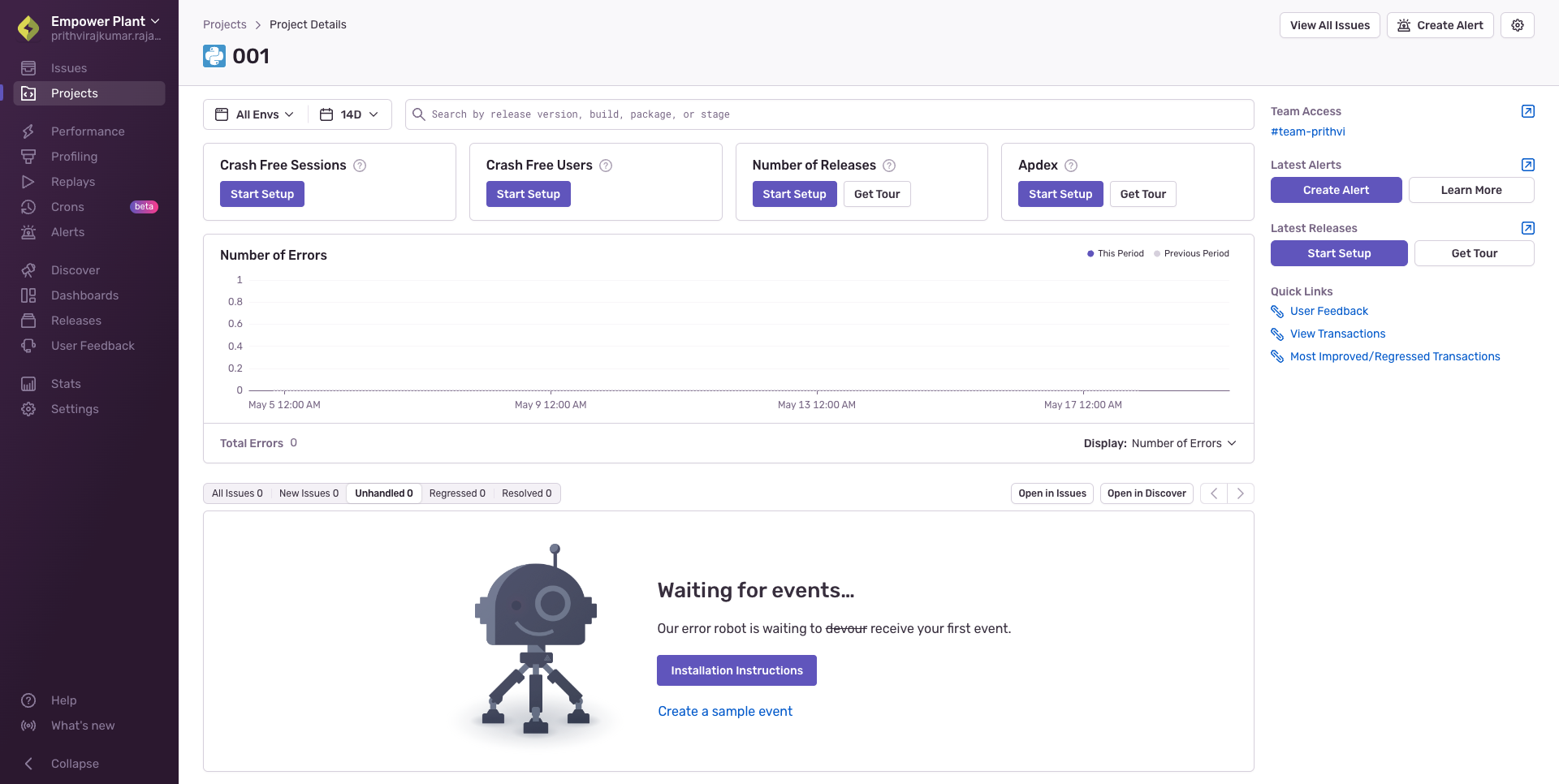Go to previous issues page arrow
Viewport: 1559px width, 784px height.
[x=1214, y=493]
